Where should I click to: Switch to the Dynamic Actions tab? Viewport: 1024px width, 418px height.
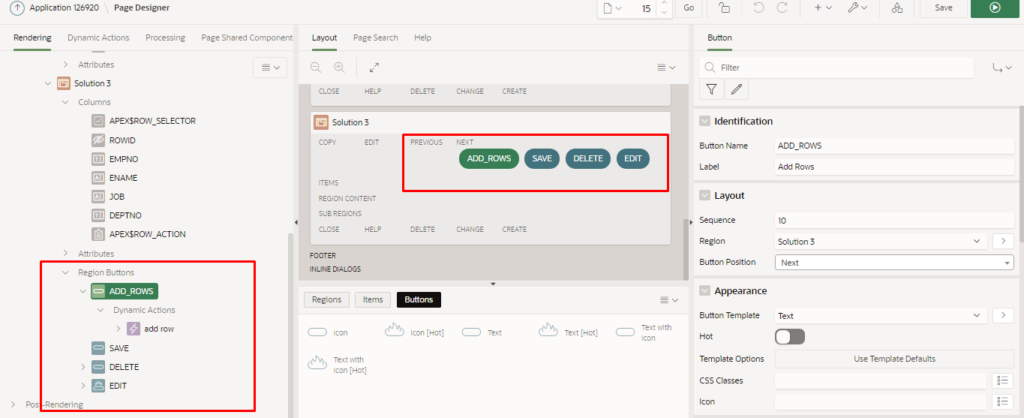pos(98,38)
